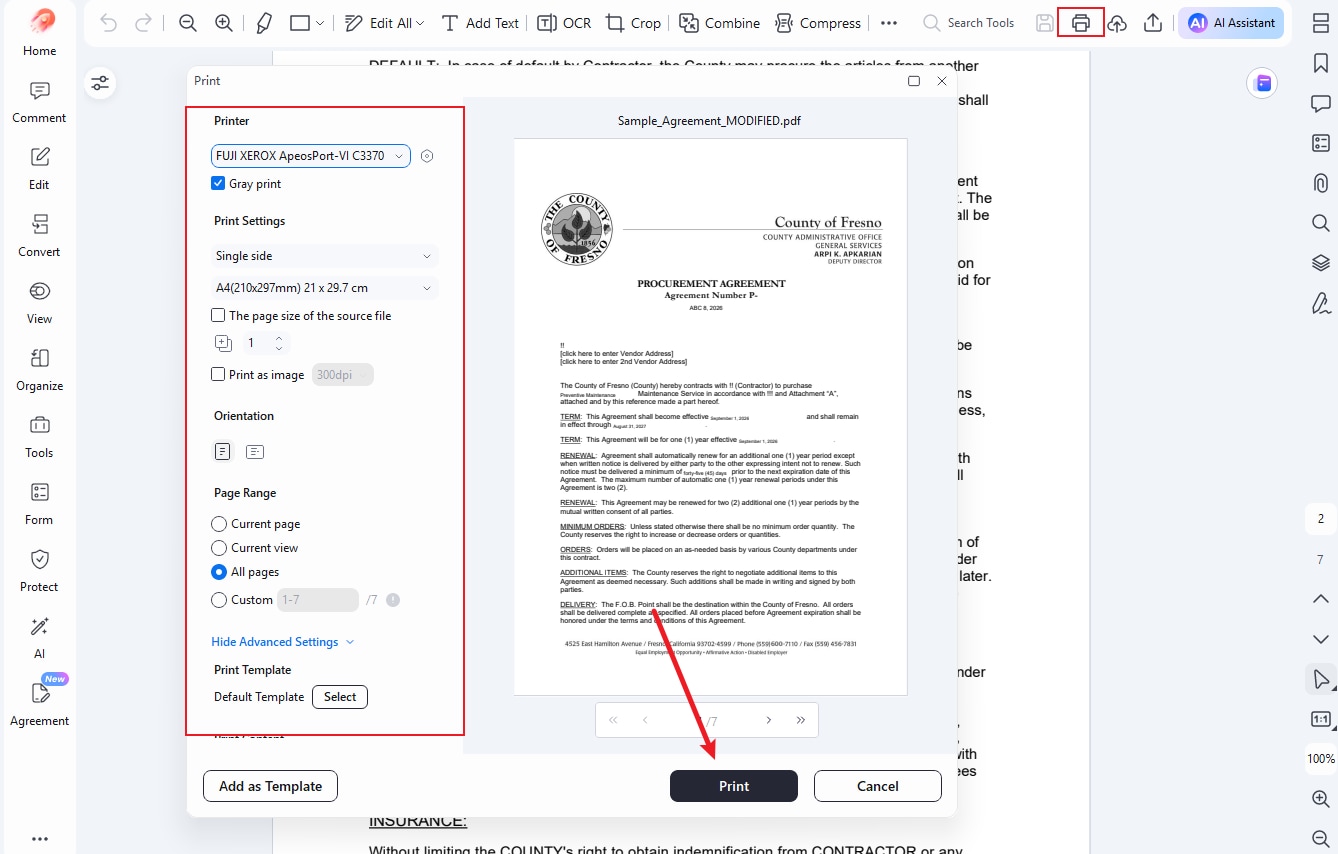
Task: Open the Edit sidebar section
Action: [40, 169]
